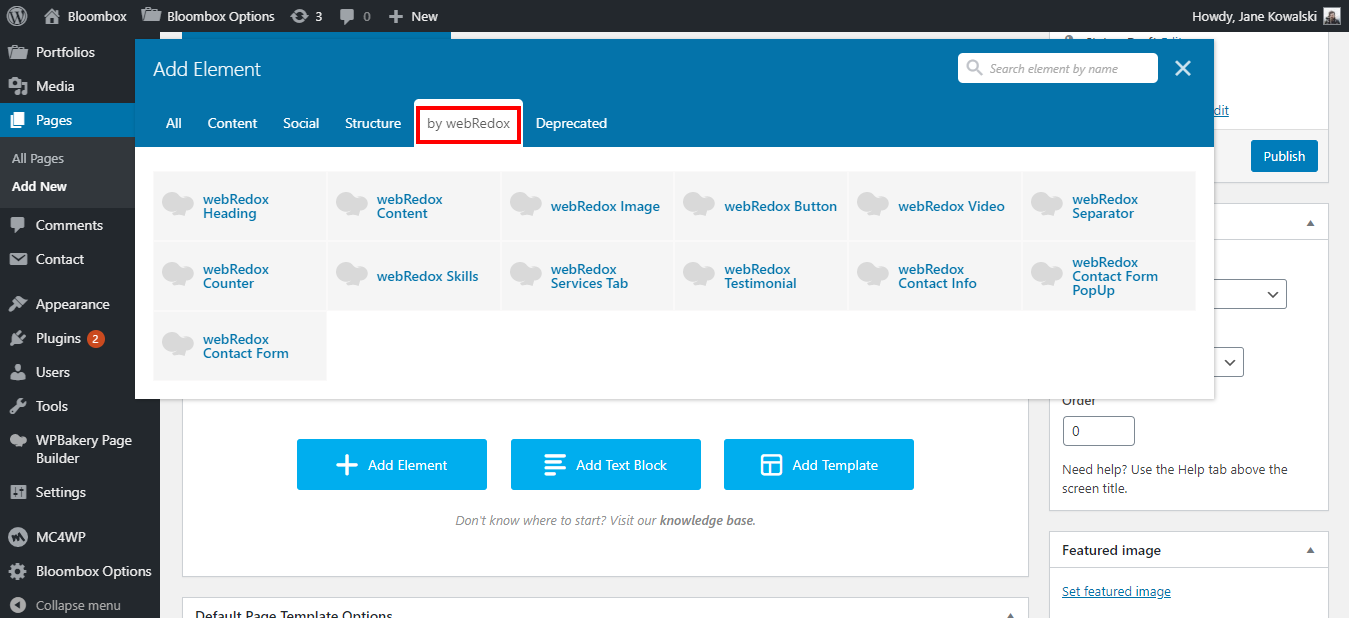Click the Publish button
Image resolution: width=1349 pixels, height=618 pixels.
[1284, 156]
